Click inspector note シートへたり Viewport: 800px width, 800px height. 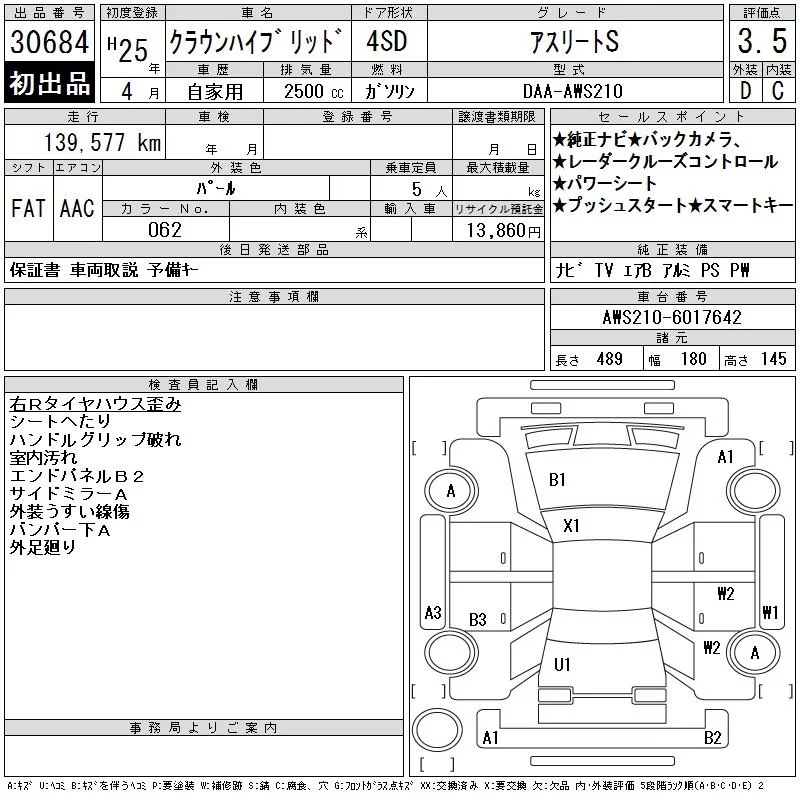60,421
